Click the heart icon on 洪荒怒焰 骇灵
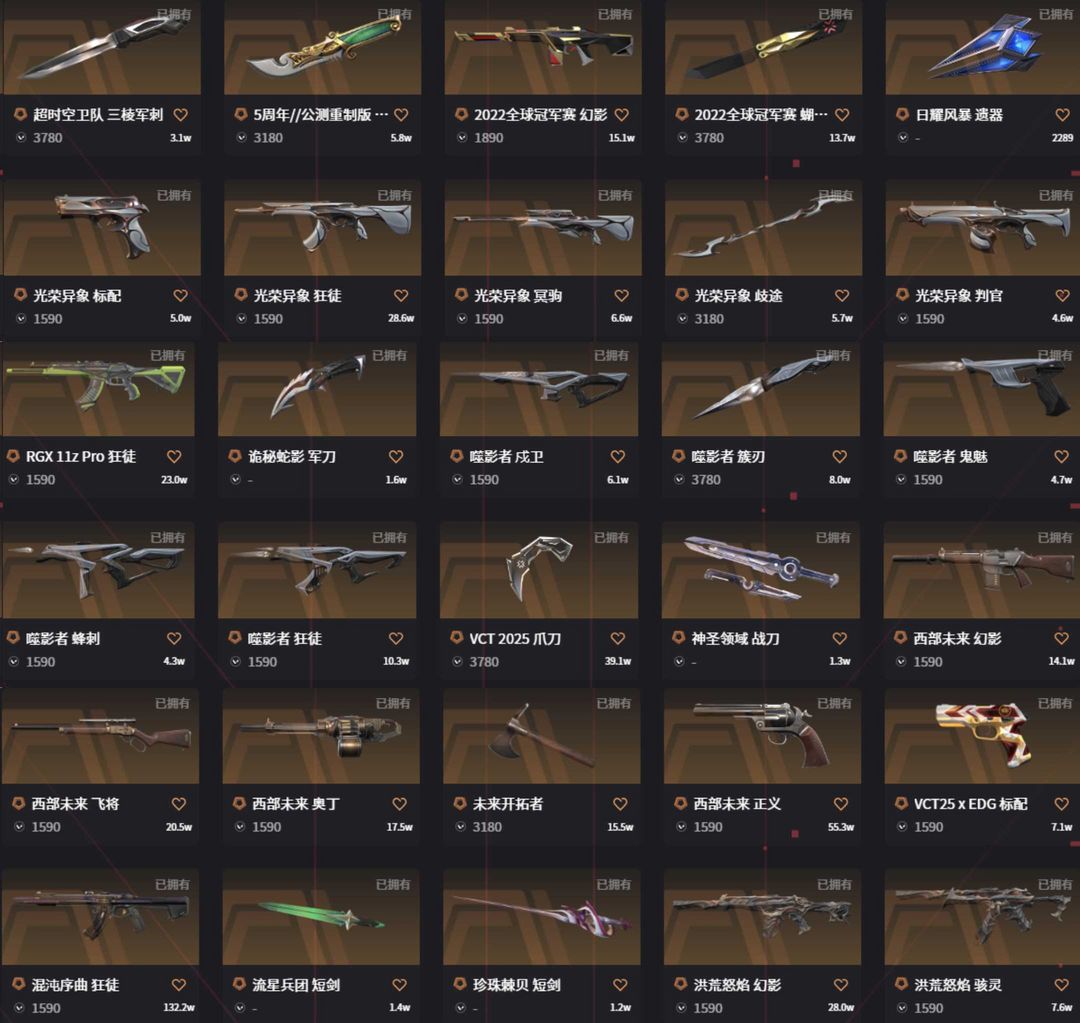This screenshot has width=1080, height=1023. coord(1062,985)
